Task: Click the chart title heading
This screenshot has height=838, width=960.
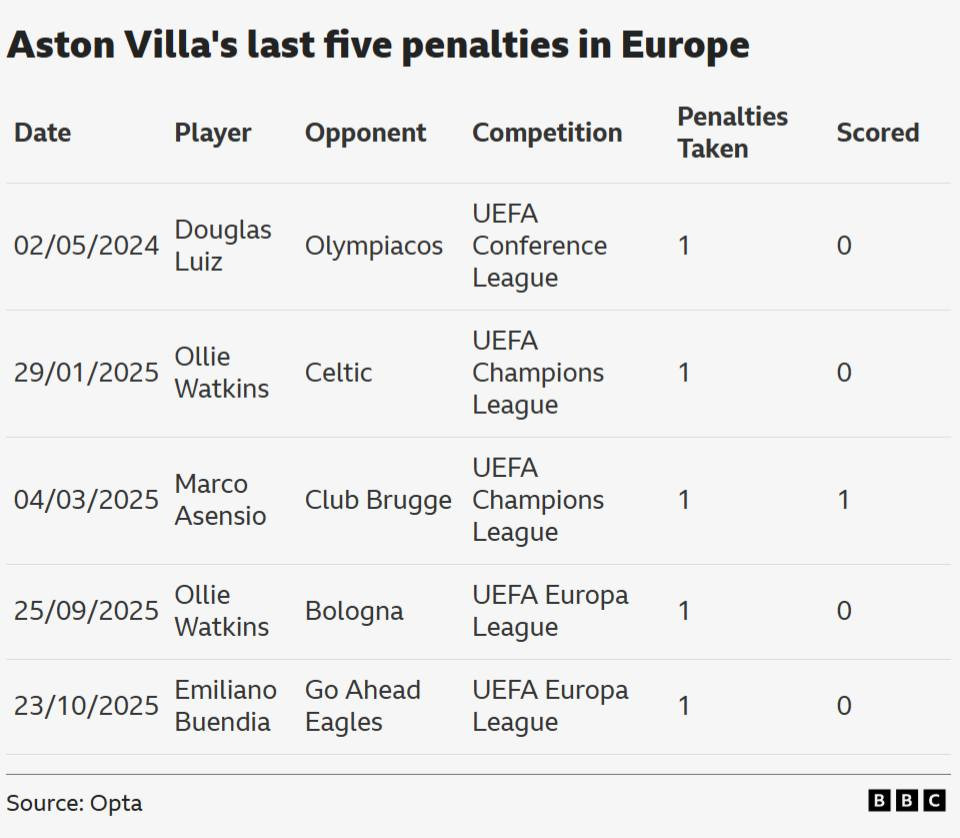Action: [x=378, y=46]
